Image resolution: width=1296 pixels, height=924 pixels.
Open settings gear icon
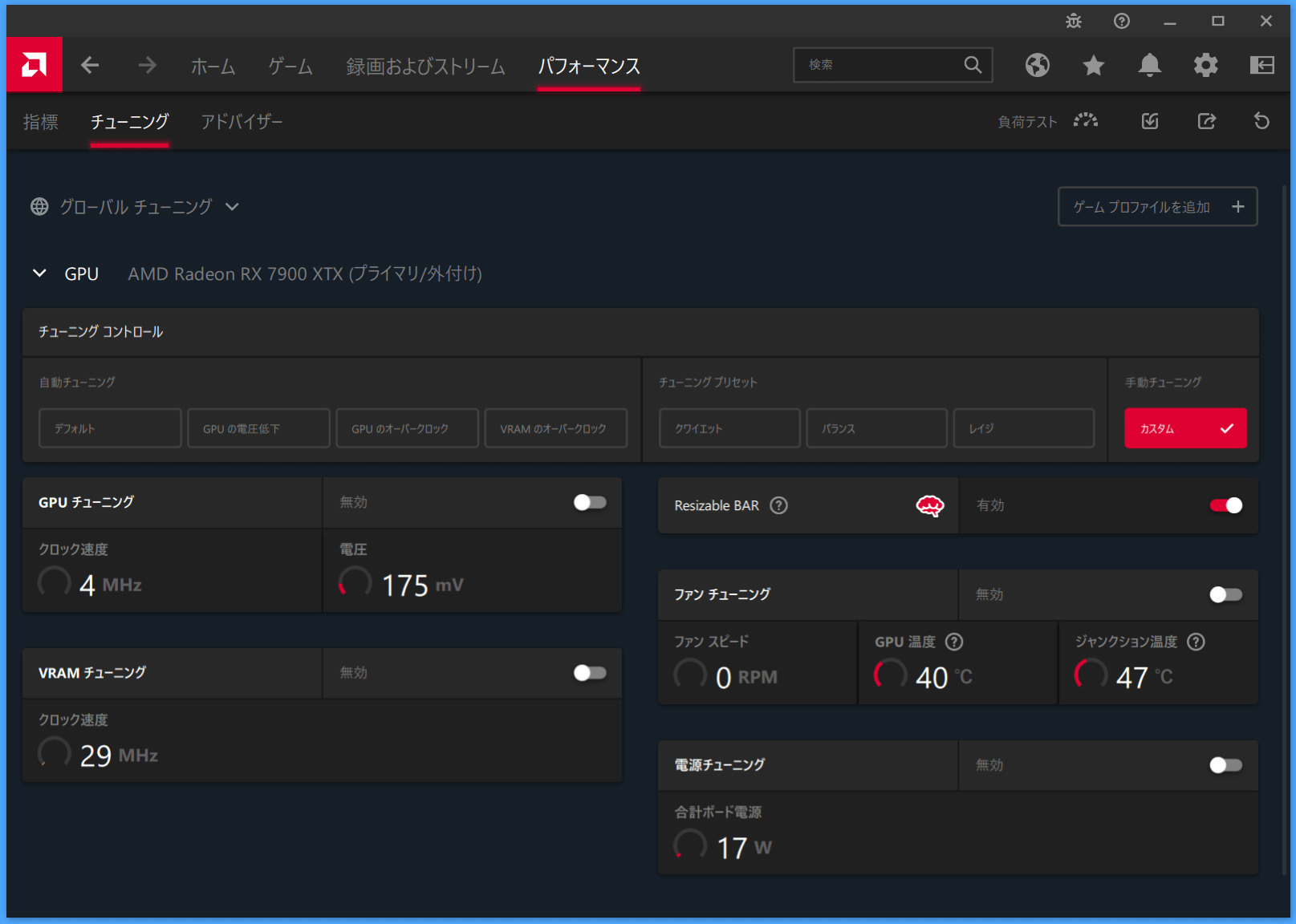click(1205, 65)
